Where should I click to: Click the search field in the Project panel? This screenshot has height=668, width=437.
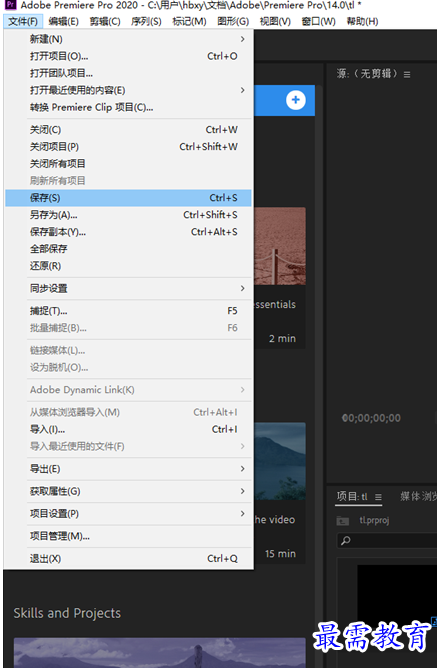click(387, 540)
